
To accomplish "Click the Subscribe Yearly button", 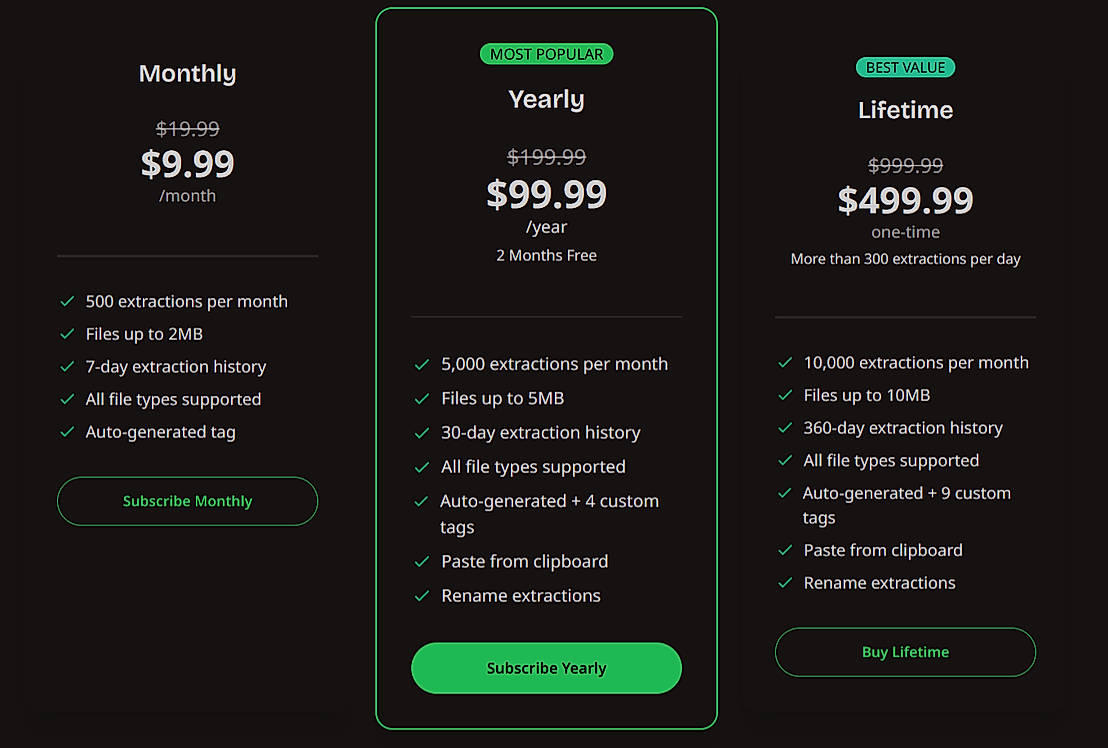I will [546, 668].
